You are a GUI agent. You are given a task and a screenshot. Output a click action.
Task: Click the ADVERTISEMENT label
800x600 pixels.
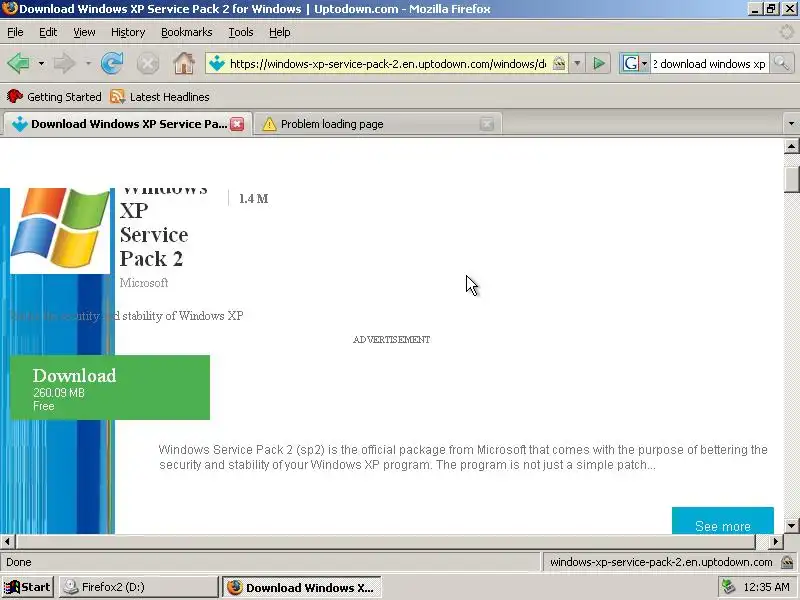point(391,340)
